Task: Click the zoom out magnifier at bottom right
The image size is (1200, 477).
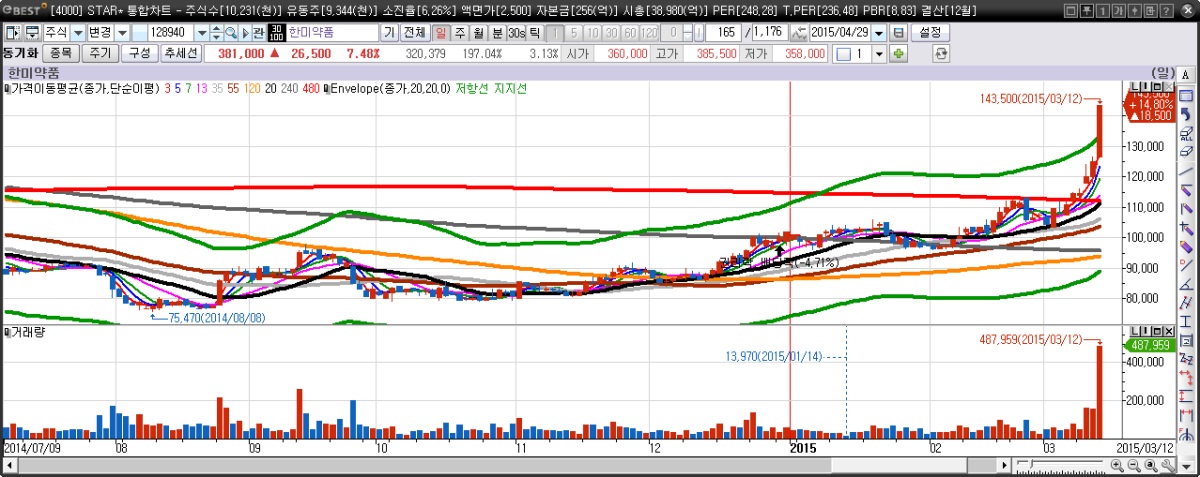Action: click(1133, 466)
